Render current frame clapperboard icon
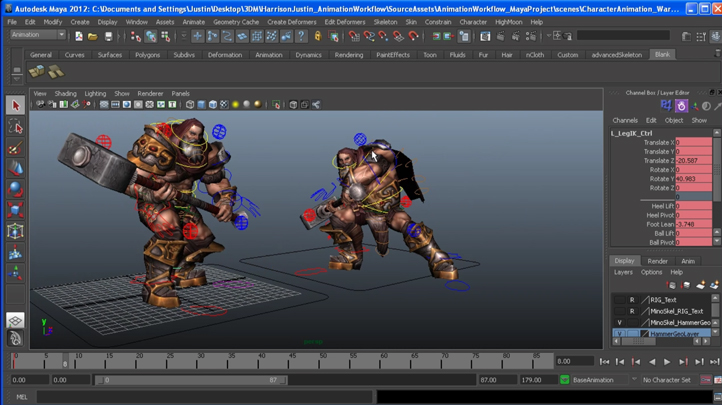The height and width of the screenshot is (405, 722). (x=501, y=36)
